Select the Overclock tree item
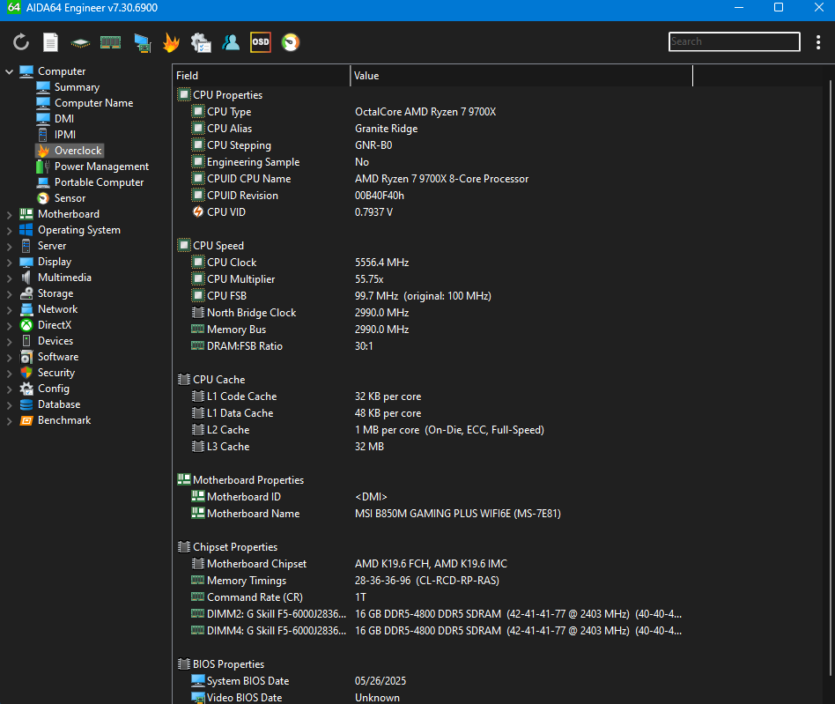 [x=69, y=151]
